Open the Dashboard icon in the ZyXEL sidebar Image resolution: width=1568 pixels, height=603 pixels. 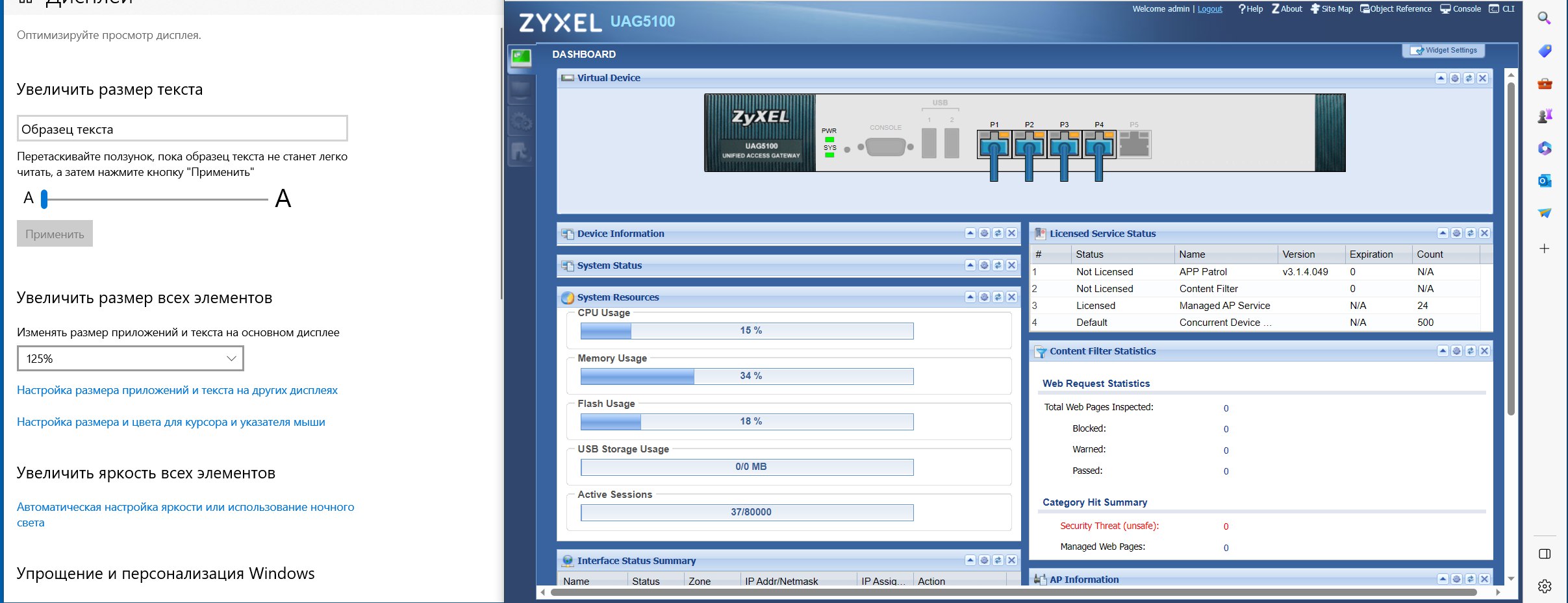click(521, 58)
